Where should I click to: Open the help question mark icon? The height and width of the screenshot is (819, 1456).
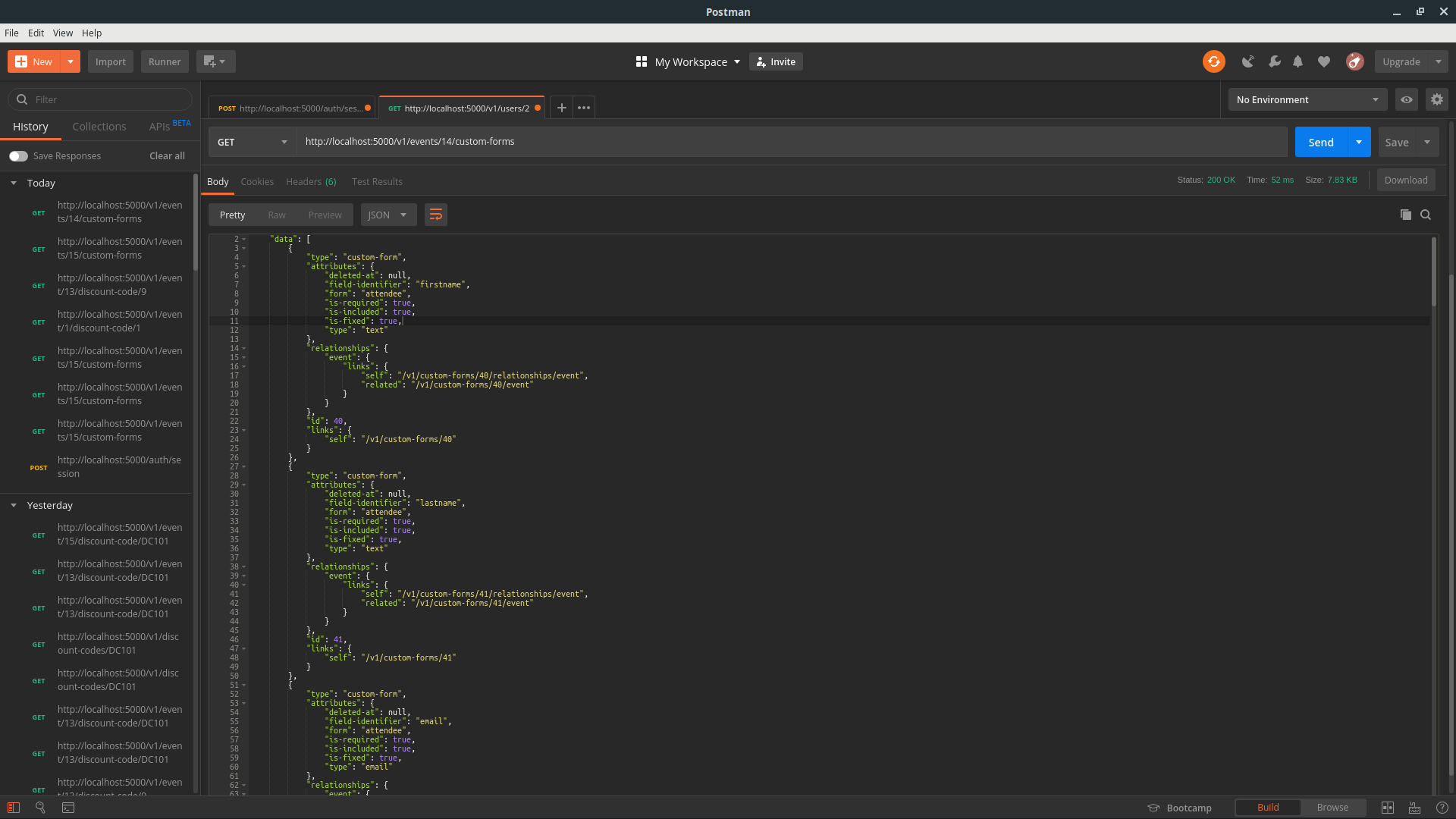(x=1442, y=808)
